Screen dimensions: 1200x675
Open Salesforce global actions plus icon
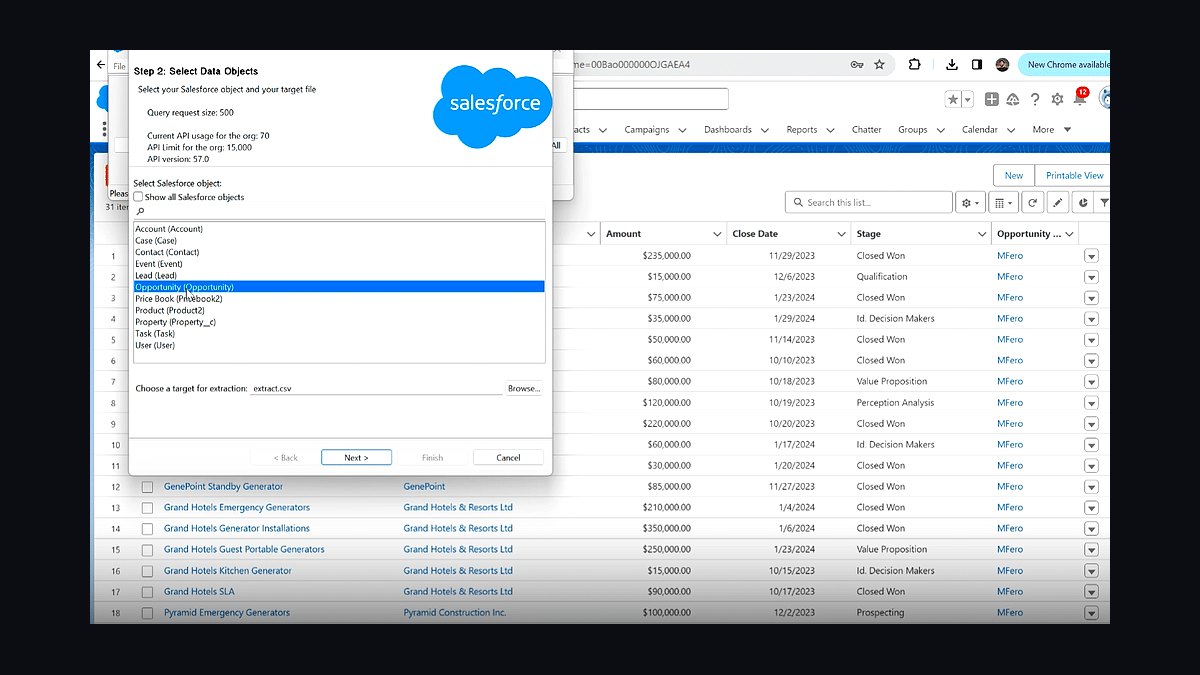991,99
